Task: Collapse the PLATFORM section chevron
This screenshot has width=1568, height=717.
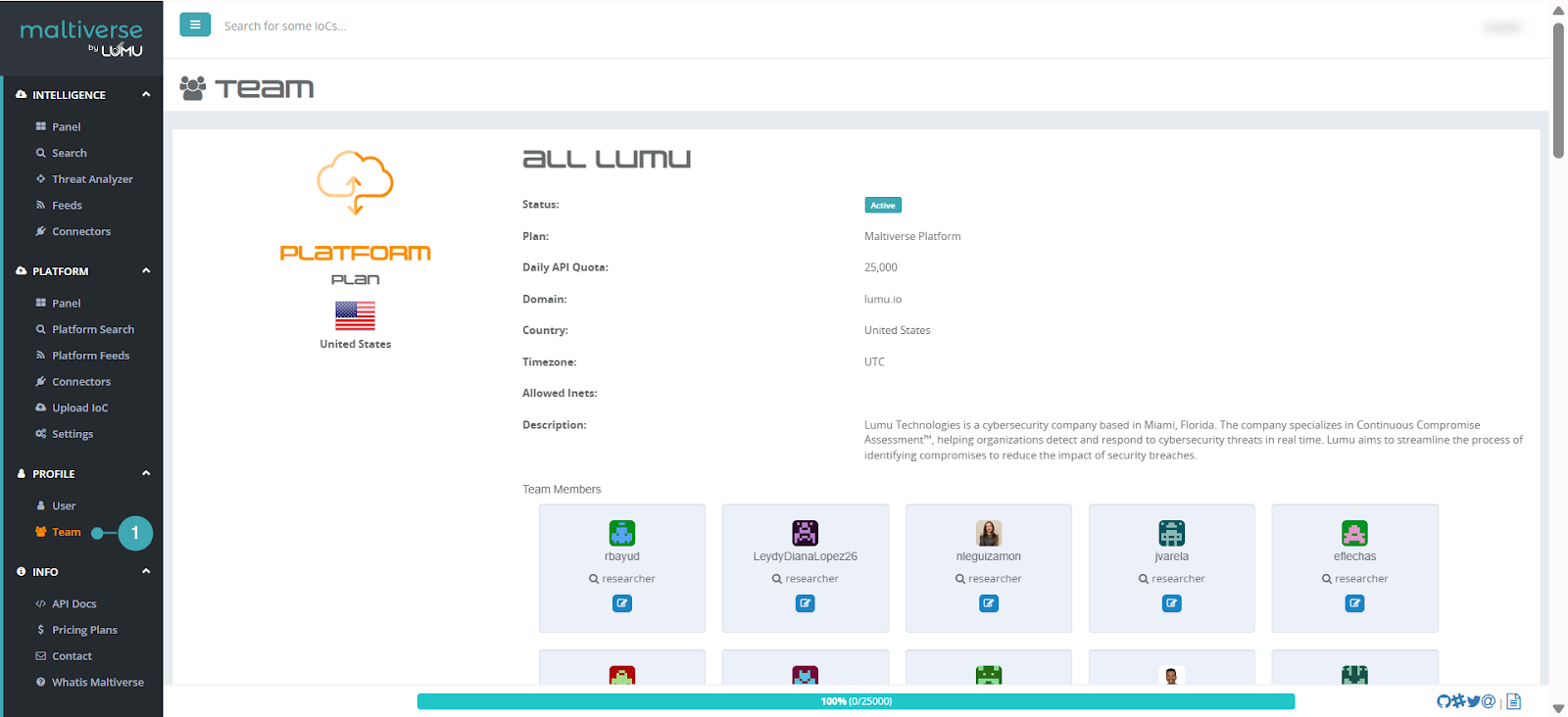Action: click(x=146, y=270)
